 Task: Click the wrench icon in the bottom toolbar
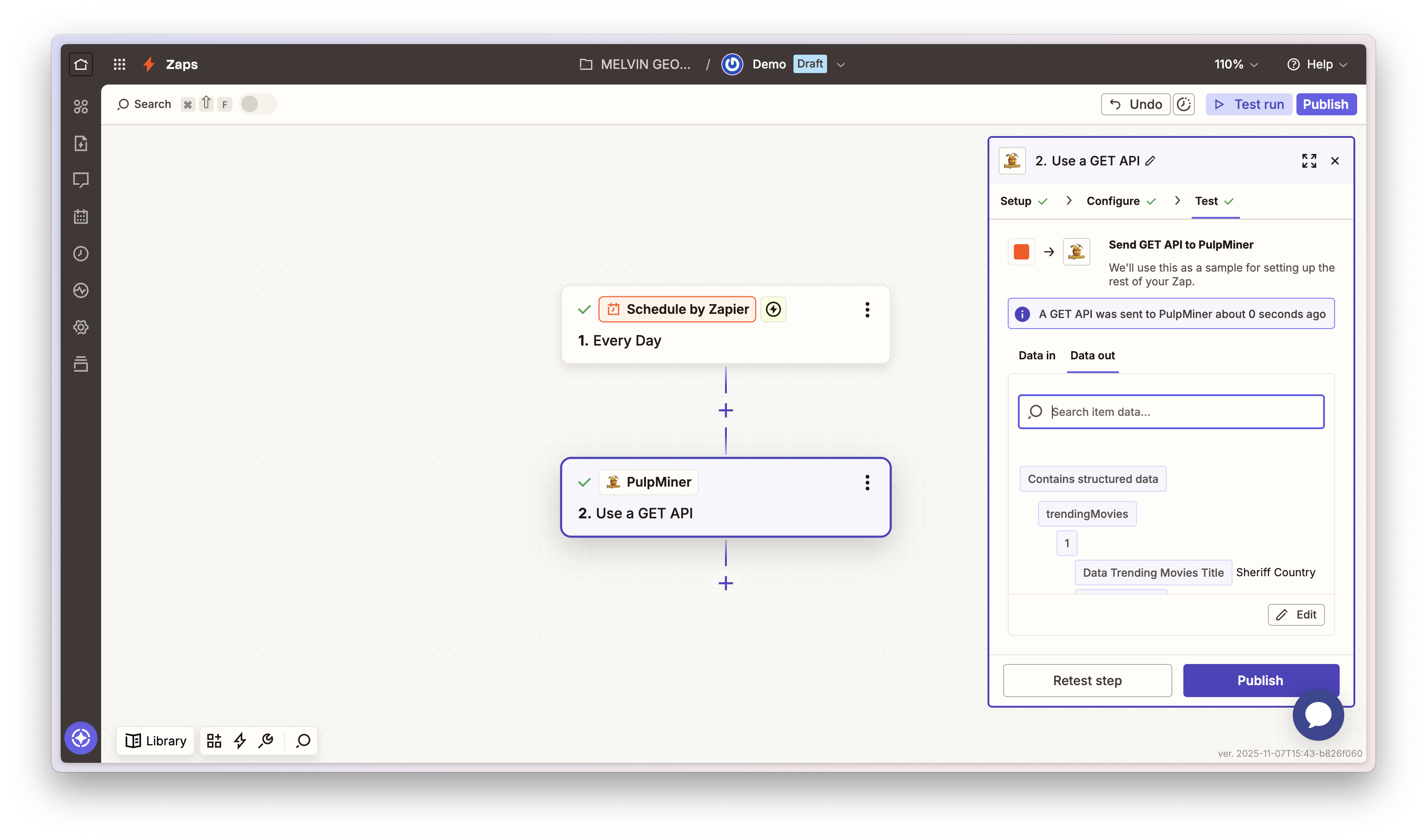(x=266, y=740)
